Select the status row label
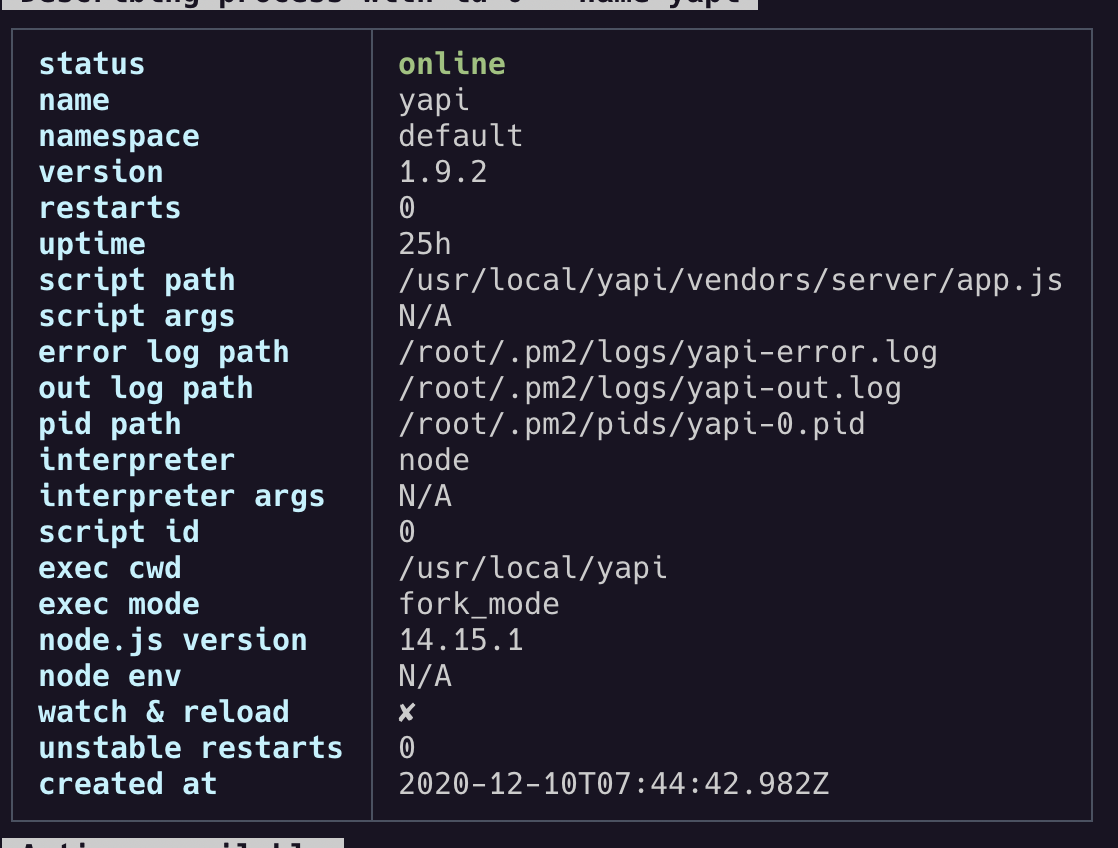 [x=91, y=63]
